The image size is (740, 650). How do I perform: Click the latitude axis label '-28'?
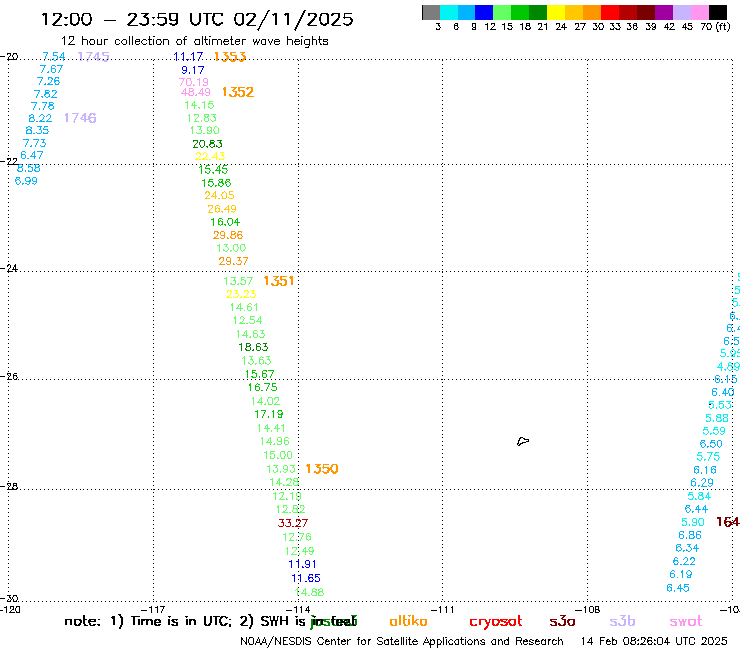(x=9, y=487)
